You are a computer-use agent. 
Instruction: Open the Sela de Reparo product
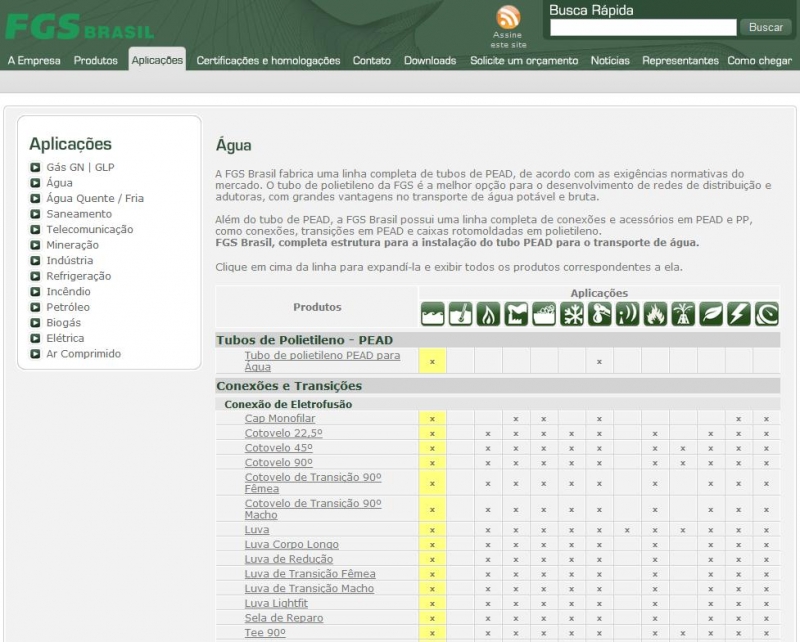(x=284, y=619)
